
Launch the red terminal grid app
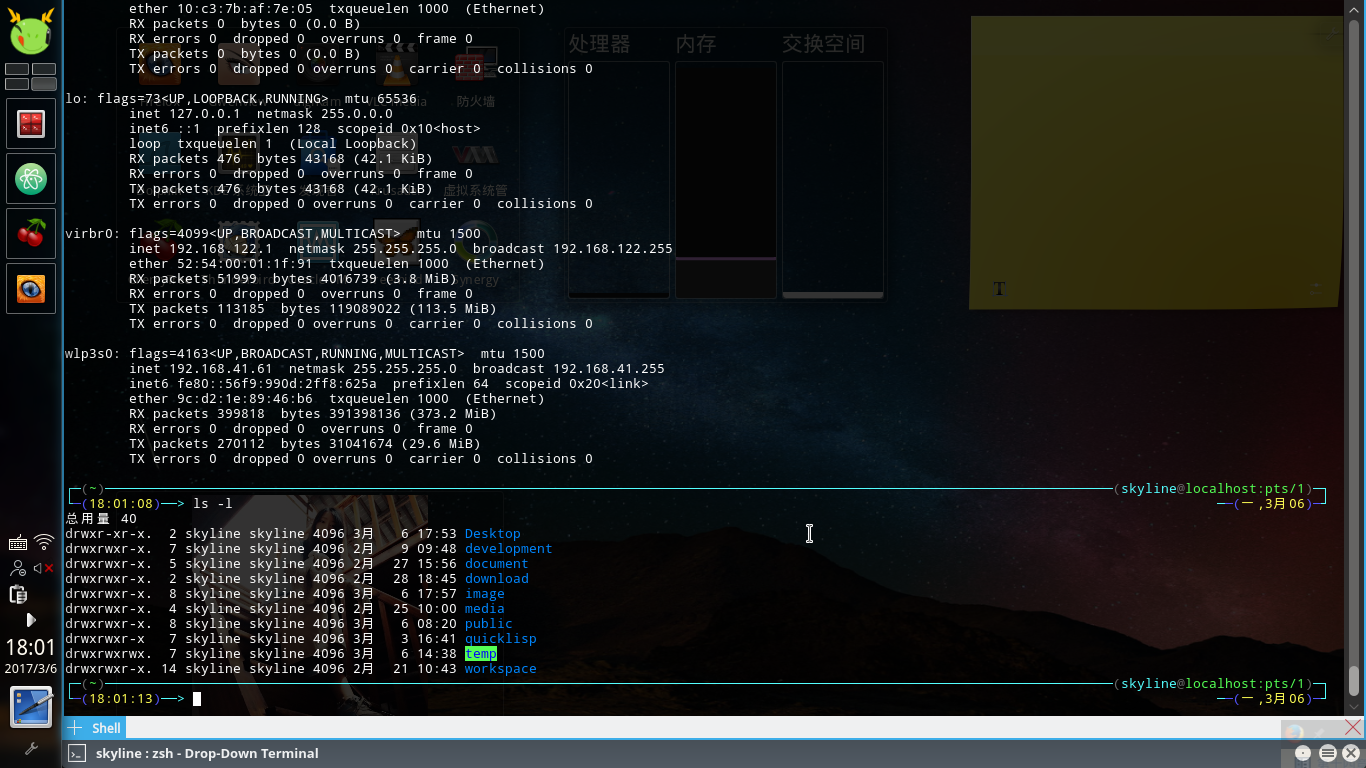(x=31, y=124)
